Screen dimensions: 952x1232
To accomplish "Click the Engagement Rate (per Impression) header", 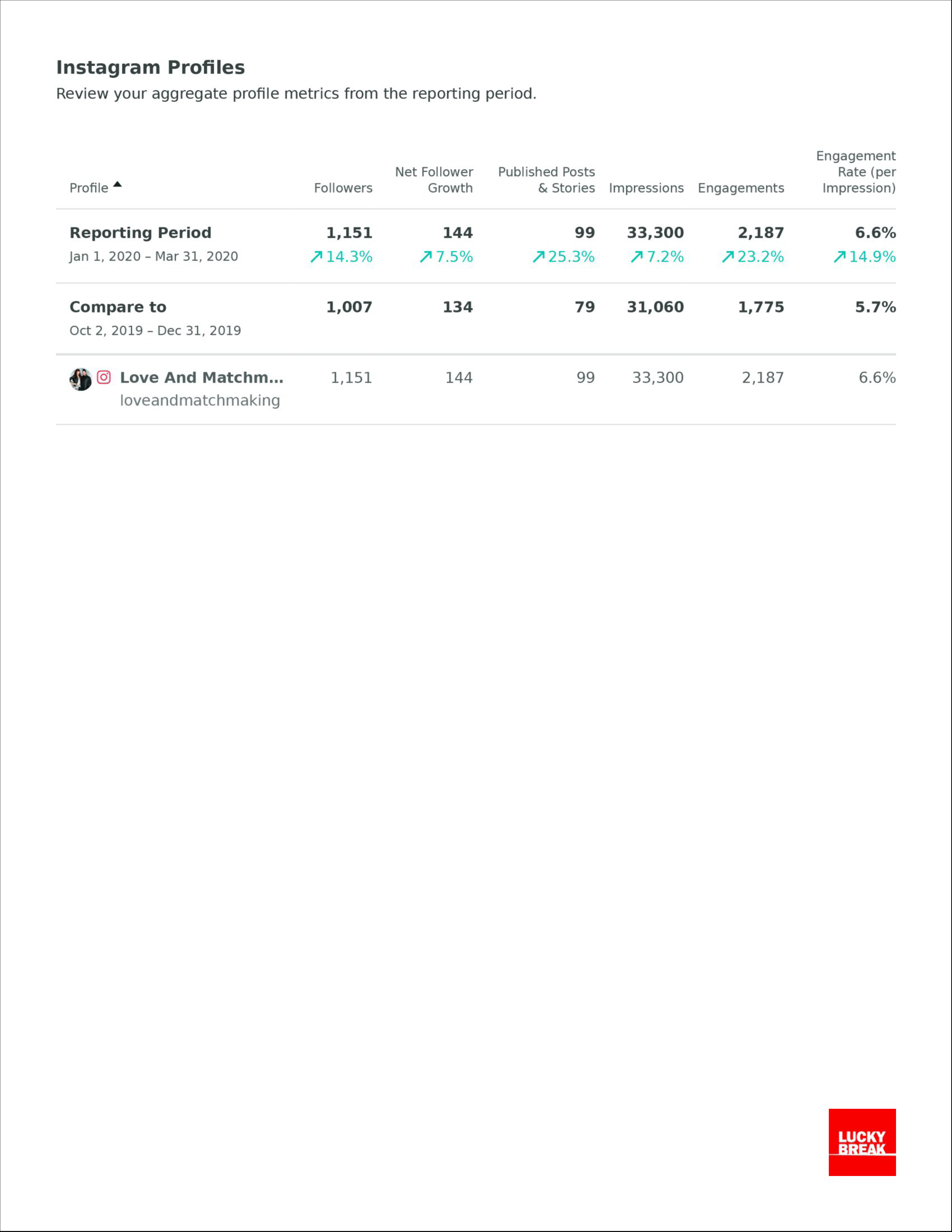I will (x=856, y=172).
